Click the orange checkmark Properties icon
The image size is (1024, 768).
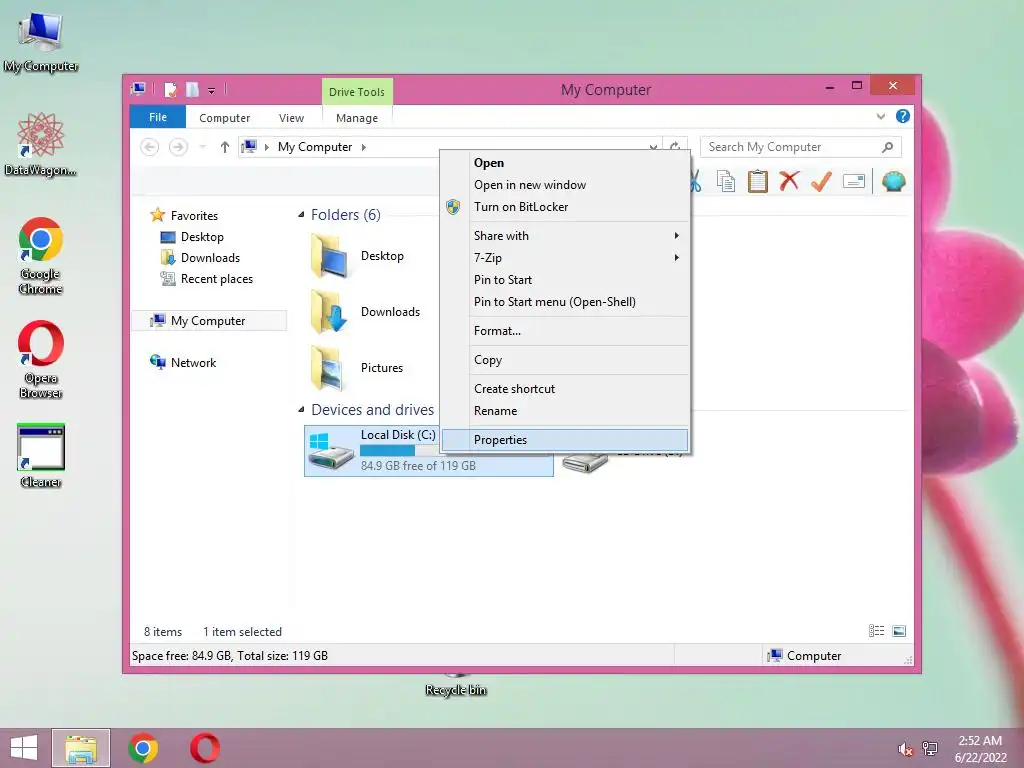click(821, 181)
